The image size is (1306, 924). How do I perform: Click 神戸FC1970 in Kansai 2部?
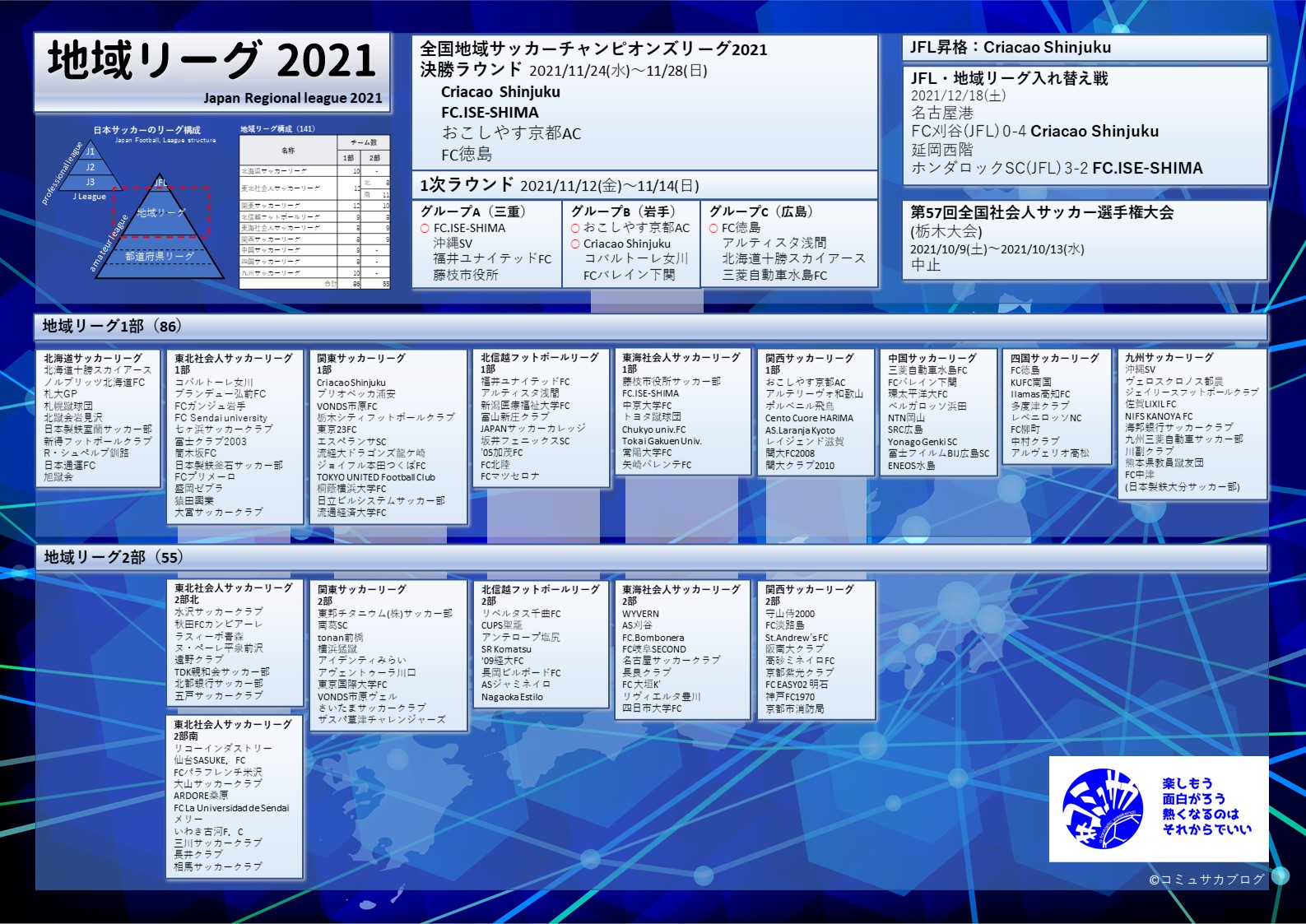point(790,697)
